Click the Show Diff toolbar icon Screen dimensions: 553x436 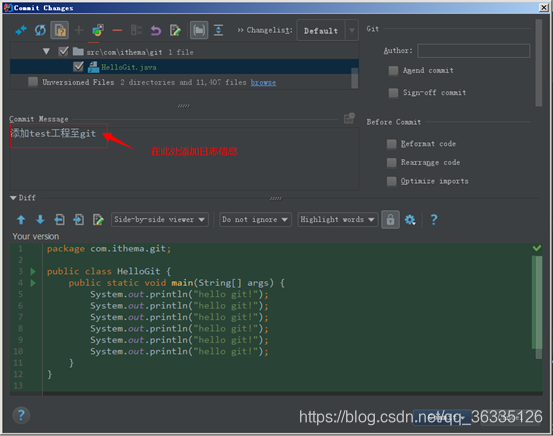pyautogui.click(x=21, y=30)
